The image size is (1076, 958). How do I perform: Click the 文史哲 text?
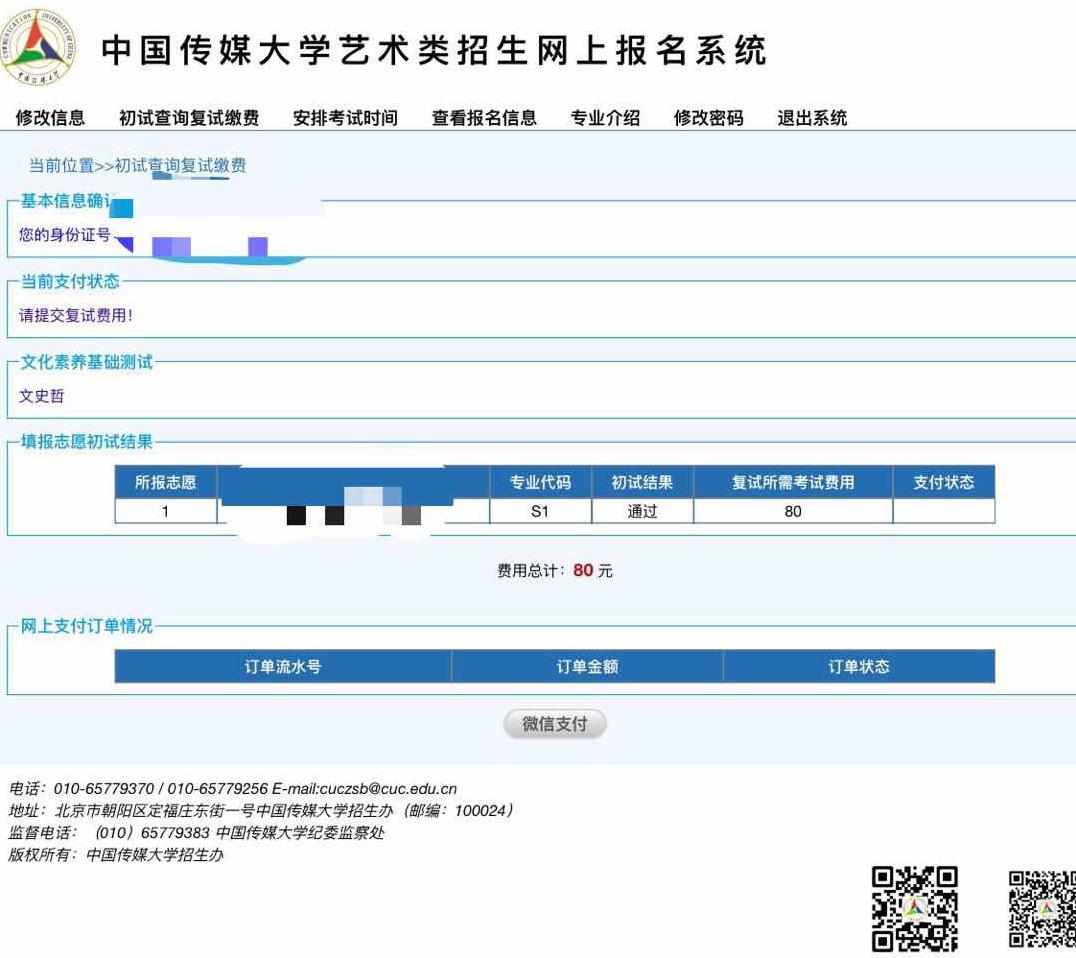point(41,396)
